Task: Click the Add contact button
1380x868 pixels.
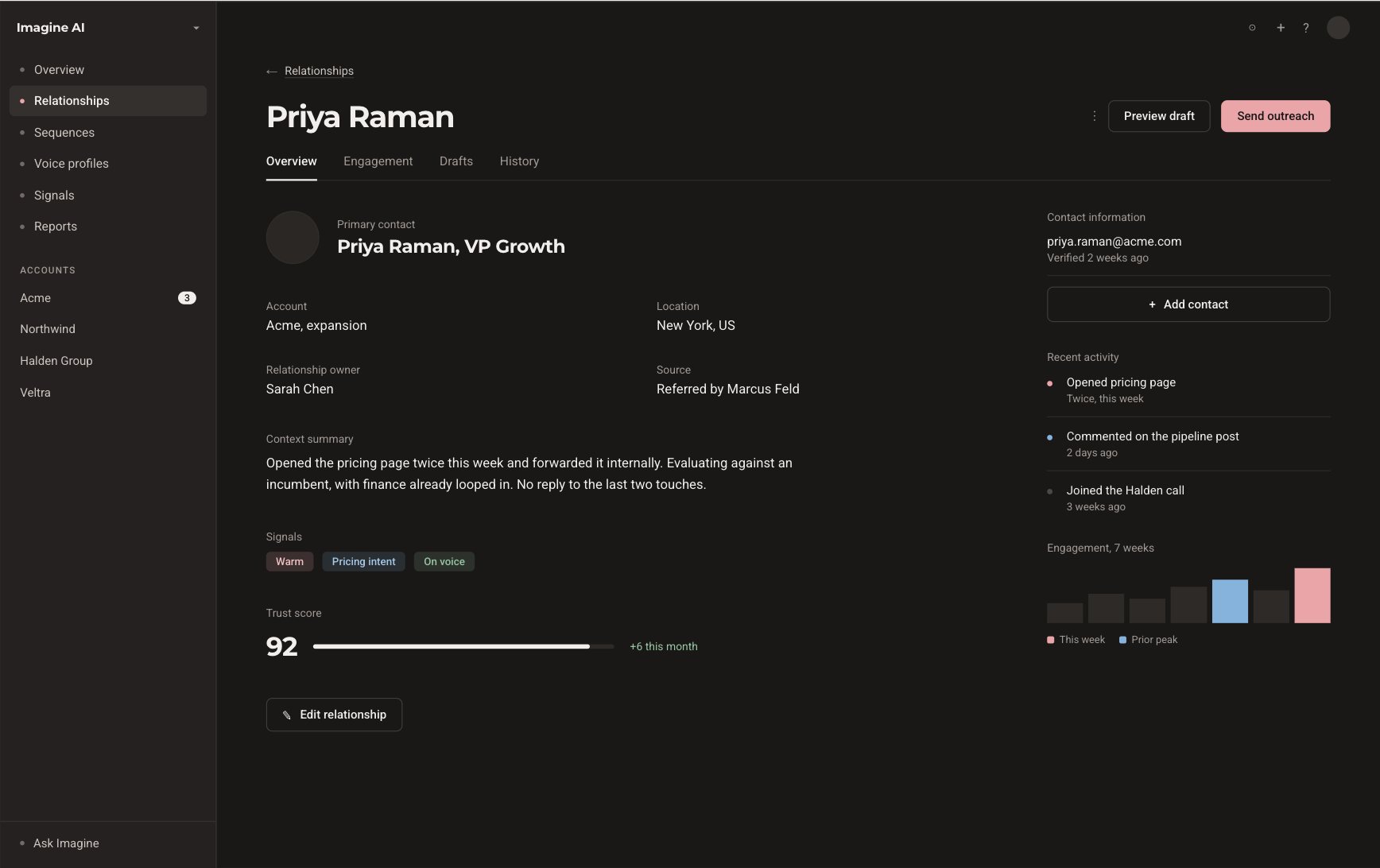Action: [x=1188, y=304]
